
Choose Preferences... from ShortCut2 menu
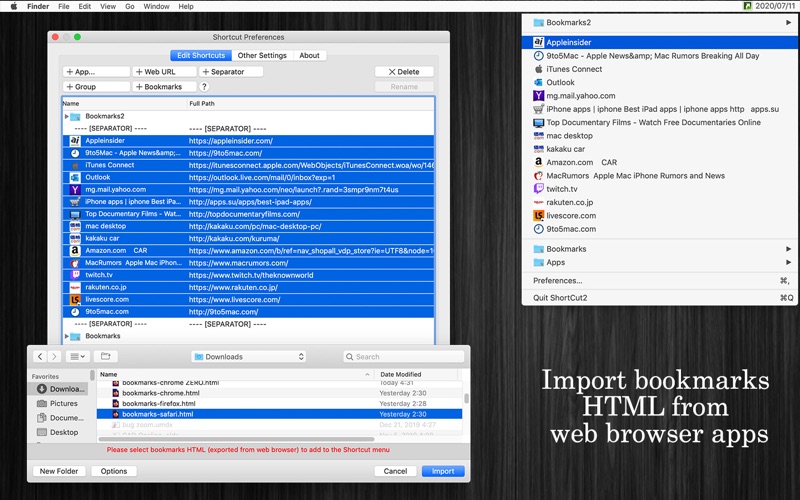click(x=661, y=281)
